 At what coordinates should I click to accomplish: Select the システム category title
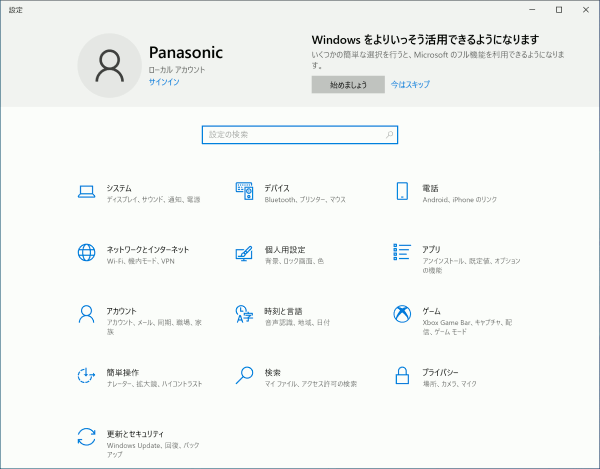(119, 188)
